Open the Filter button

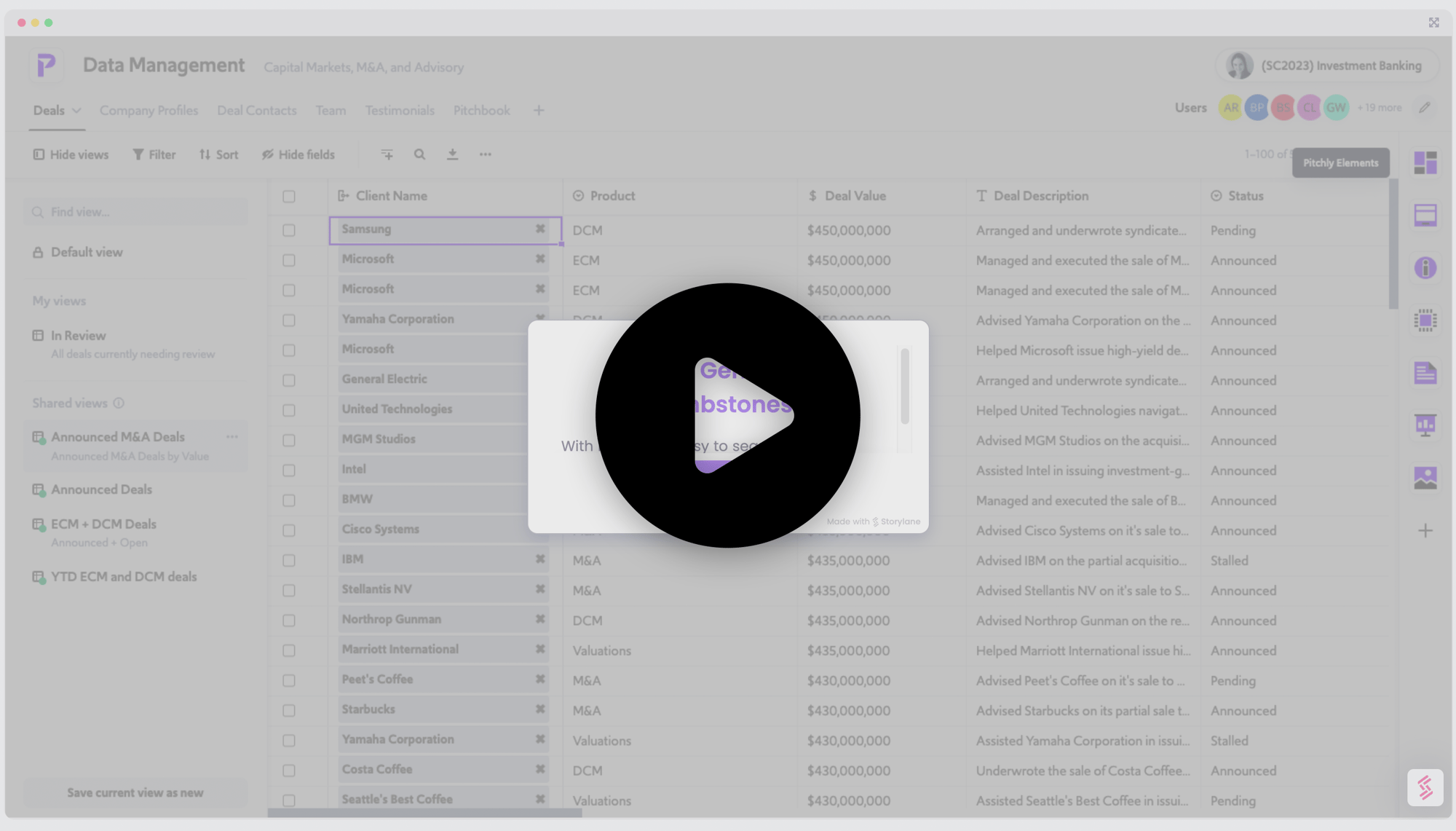coord(154,154)
